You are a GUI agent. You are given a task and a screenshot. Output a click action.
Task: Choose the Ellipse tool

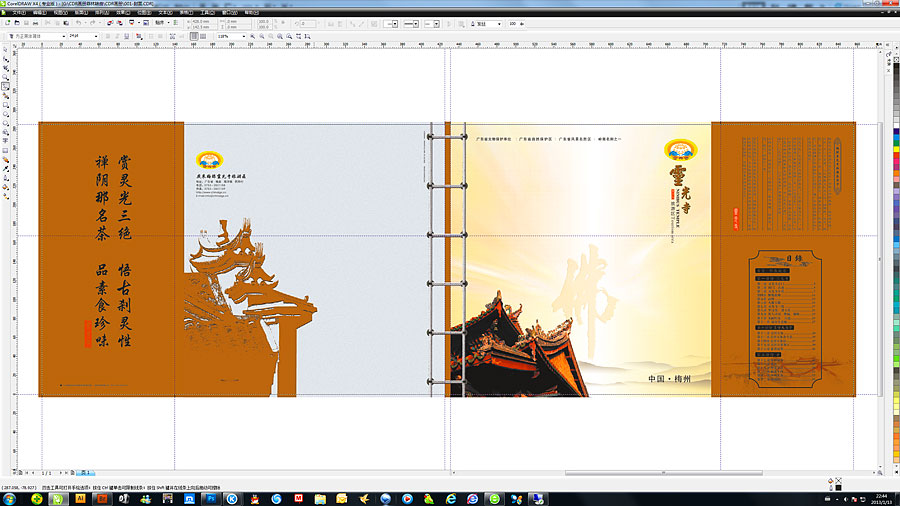coord(5,114)
